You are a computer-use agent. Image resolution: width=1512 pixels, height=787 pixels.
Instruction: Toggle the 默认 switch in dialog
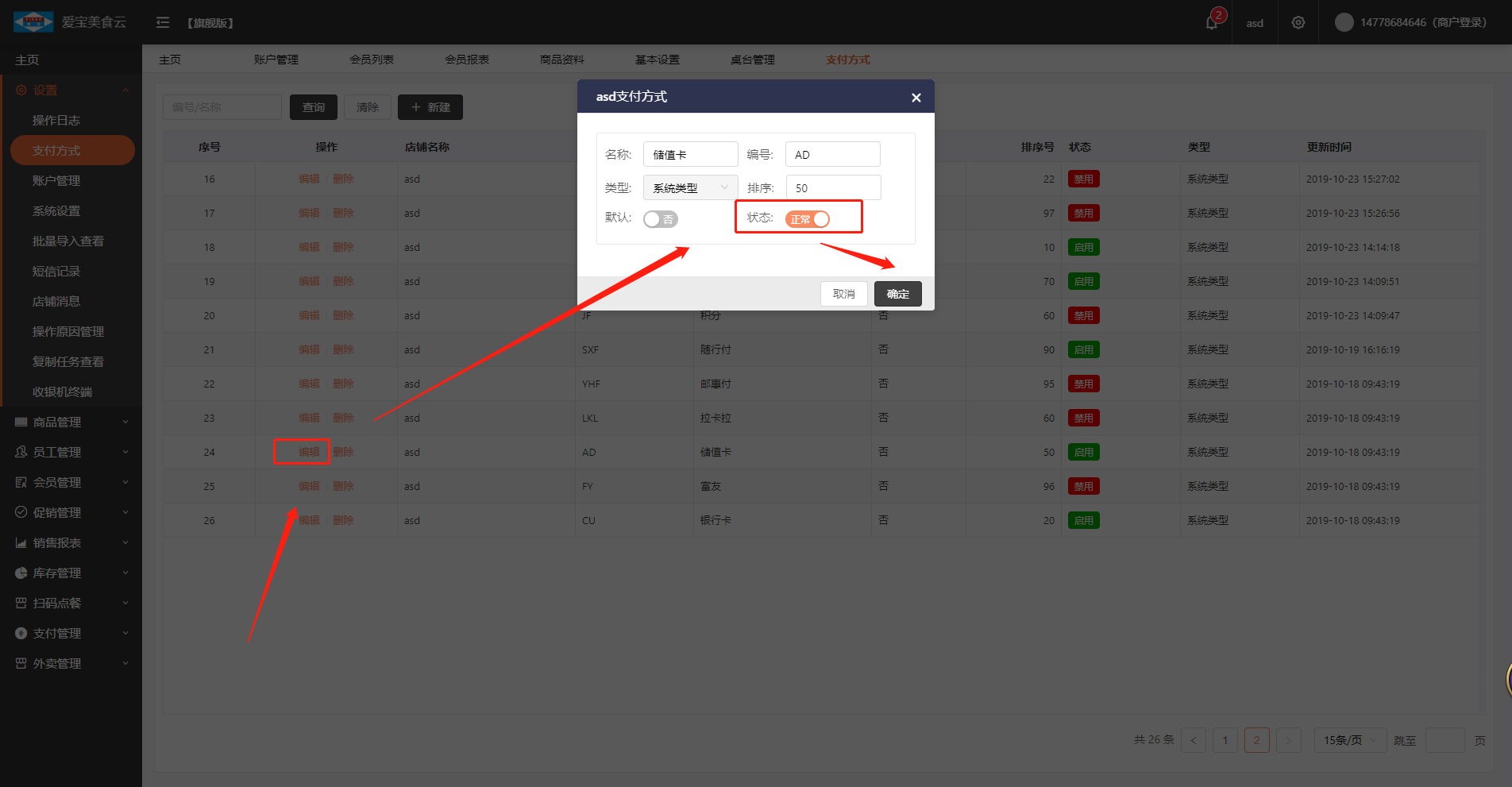pyautogui.click(x=660, y=219)
